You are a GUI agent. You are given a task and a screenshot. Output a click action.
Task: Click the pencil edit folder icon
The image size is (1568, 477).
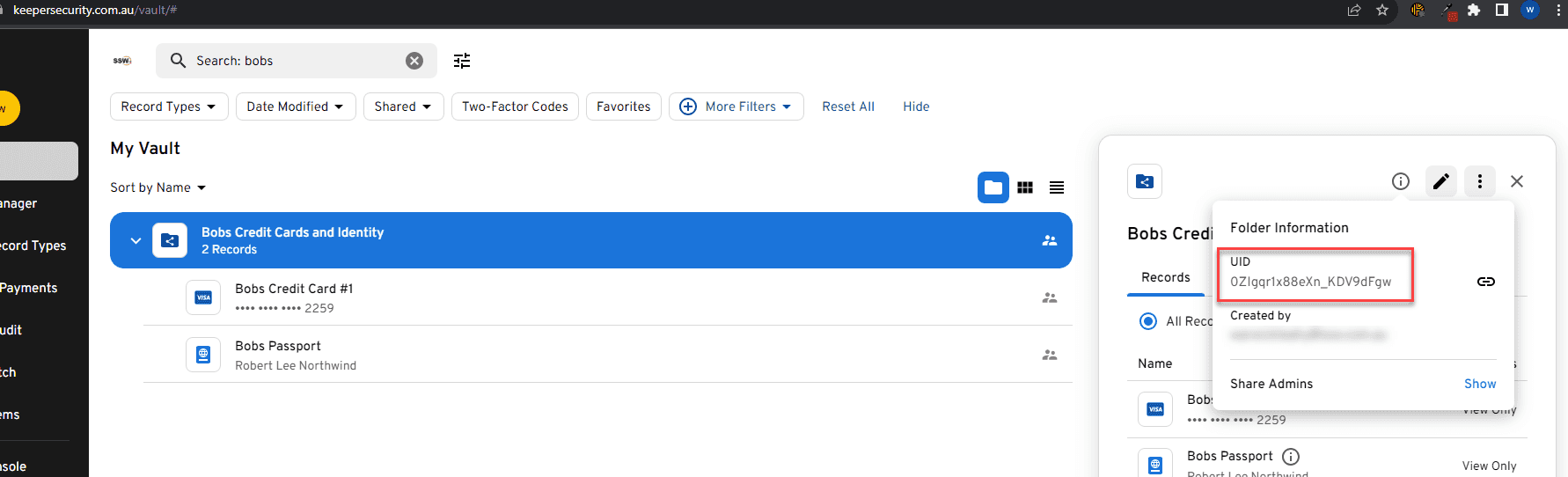pos(1440,181)
